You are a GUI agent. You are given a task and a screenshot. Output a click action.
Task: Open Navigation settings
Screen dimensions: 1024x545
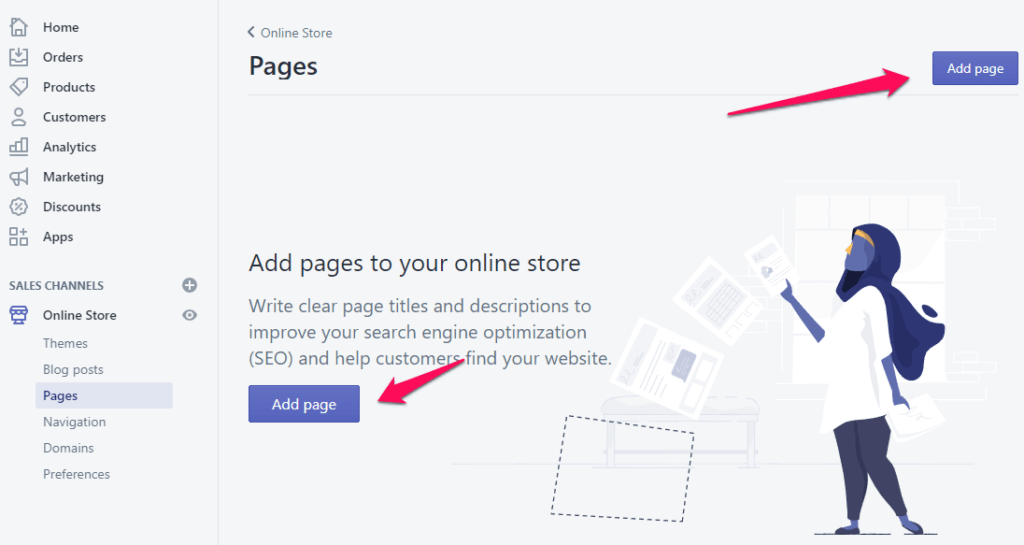pyautogui.click(x=74, y=422)
